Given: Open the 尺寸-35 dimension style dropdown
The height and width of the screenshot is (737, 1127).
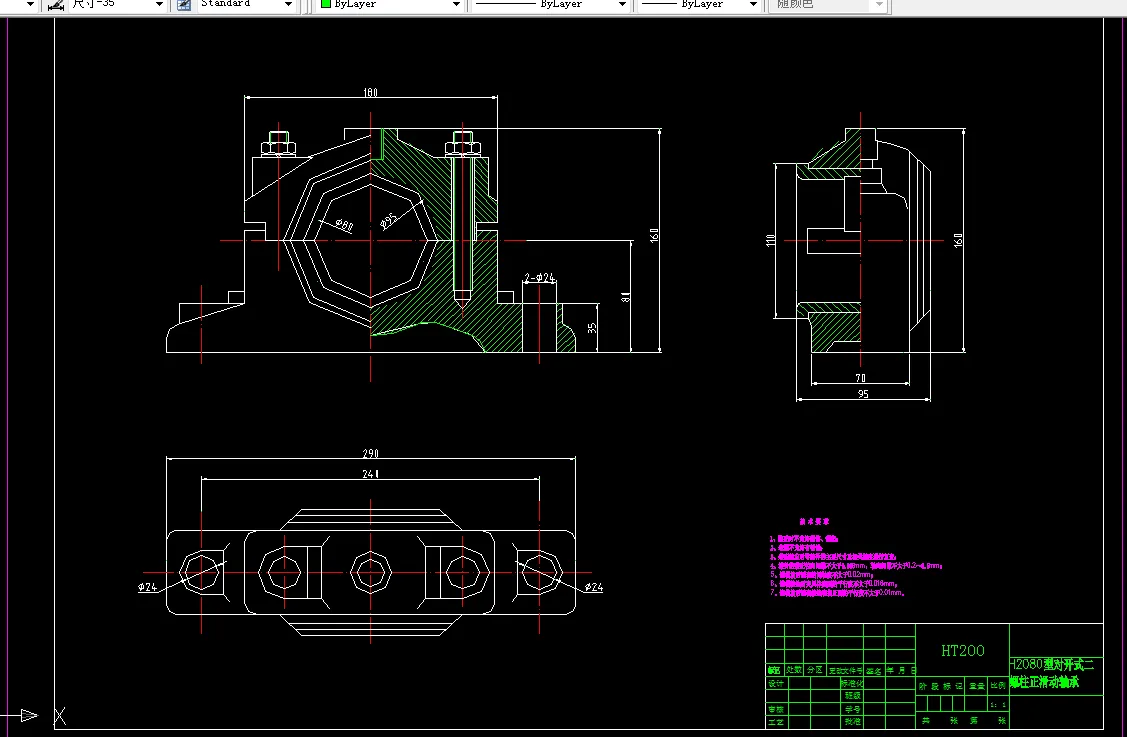Looking at the screenshot, I should [x=158, y=5].
